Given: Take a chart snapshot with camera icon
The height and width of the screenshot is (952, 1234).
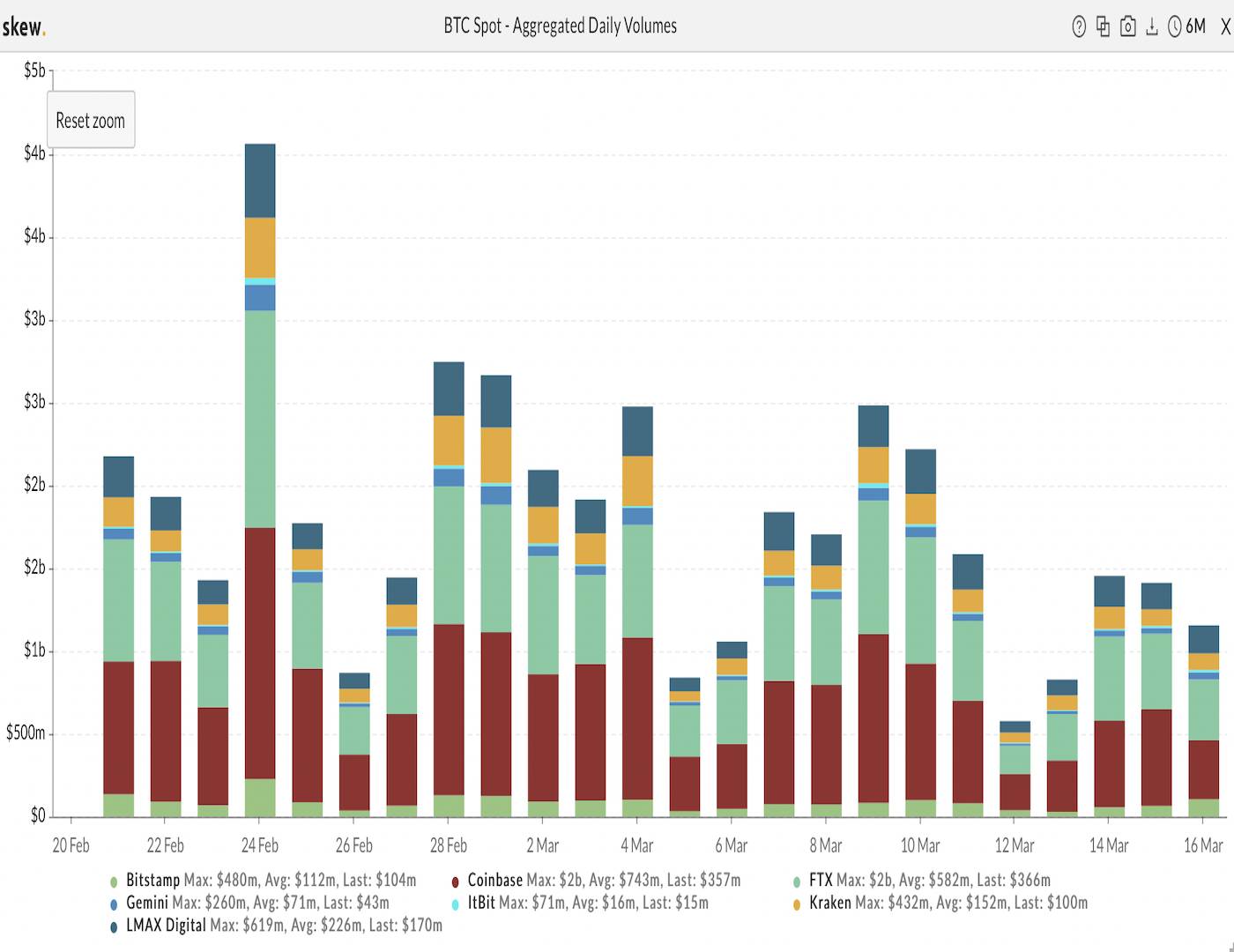Looking at the screenshot, I should [1127, 26].
